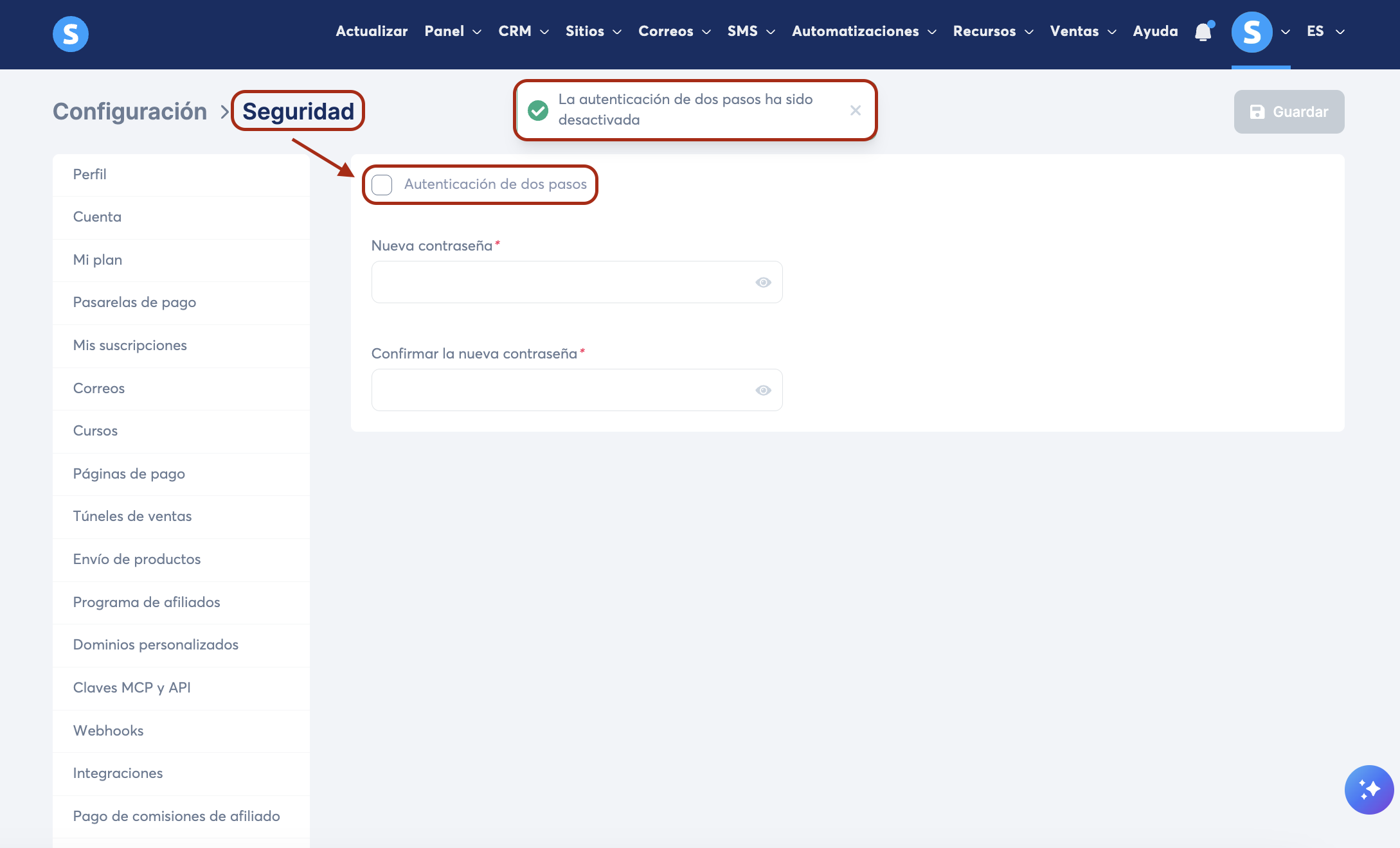The height and width of the screenshot is (848, 1400).
Task: Open Webhooks settings
Action: click(181, 731)
